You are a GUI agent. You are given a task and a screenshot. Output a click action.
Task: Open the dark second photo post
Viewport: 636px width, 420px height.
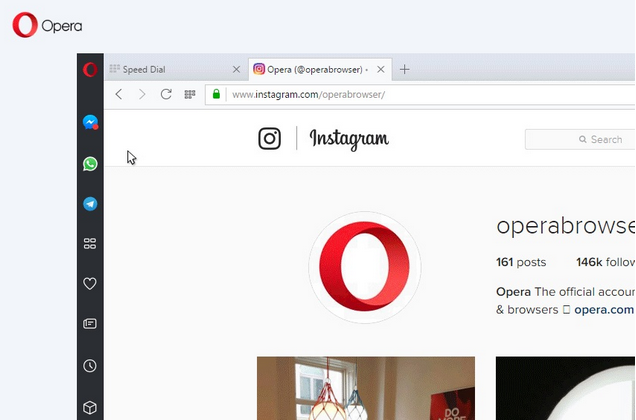coord(565,388)
